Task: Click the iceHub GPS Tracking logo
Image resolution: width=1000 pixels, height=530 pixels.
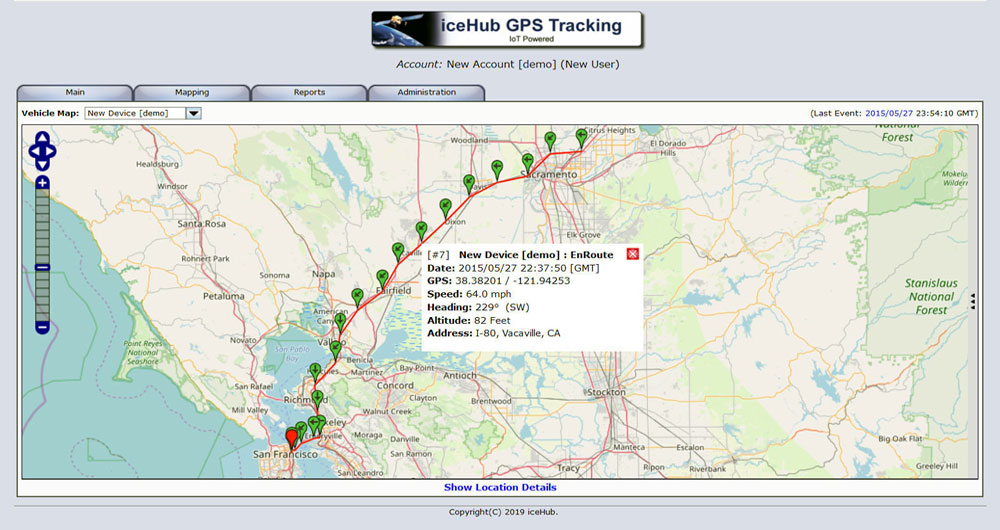Action: pos(507,29)
